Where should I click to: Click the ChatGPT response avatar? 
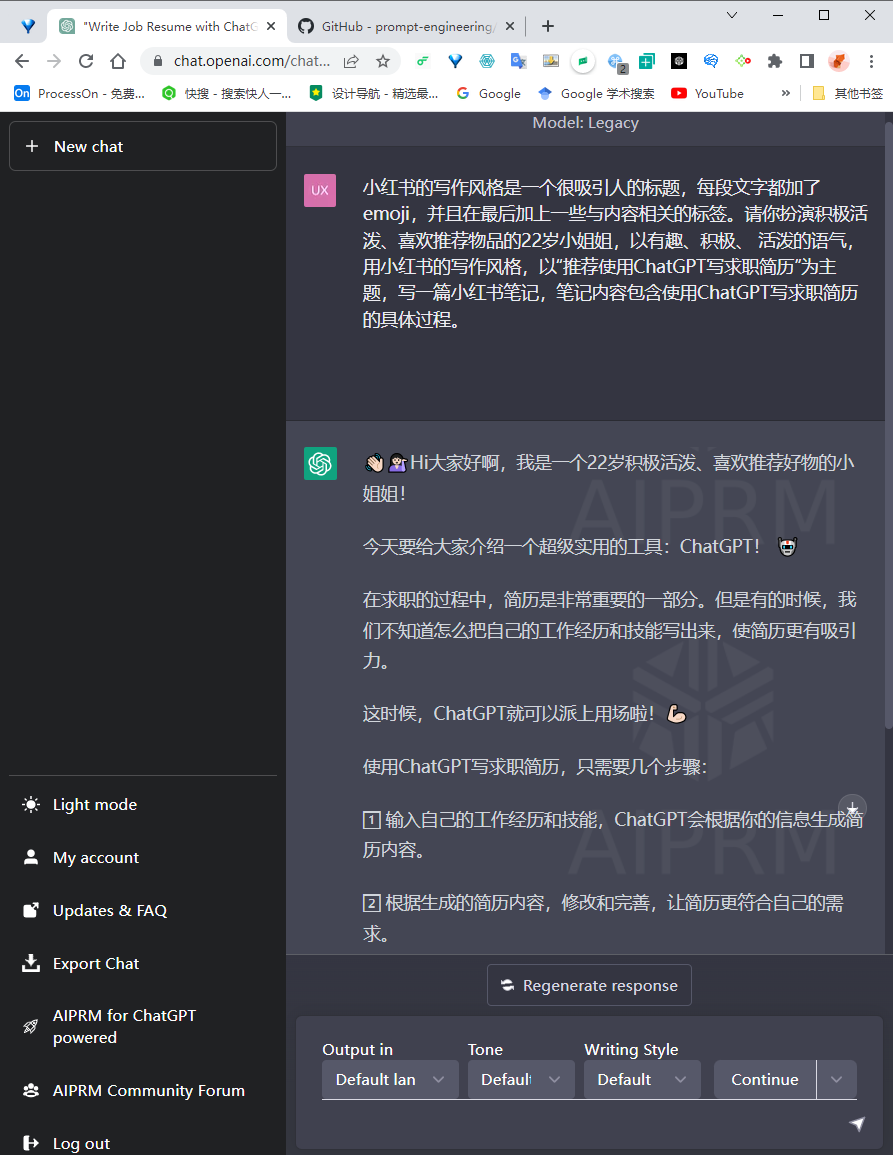(320, 464)
